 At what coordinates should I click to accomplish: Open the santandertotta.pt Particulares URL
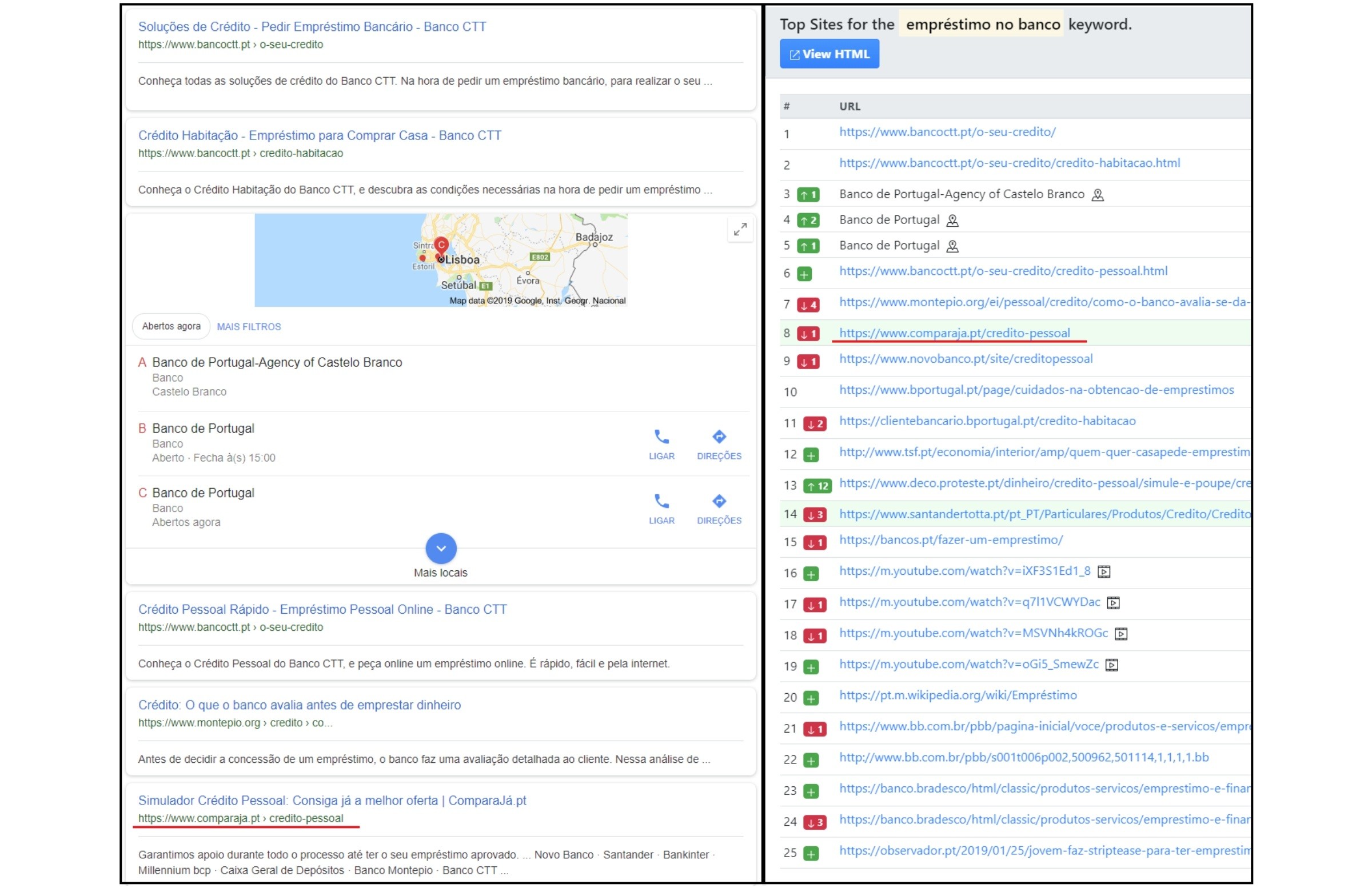coord(1044,514)
